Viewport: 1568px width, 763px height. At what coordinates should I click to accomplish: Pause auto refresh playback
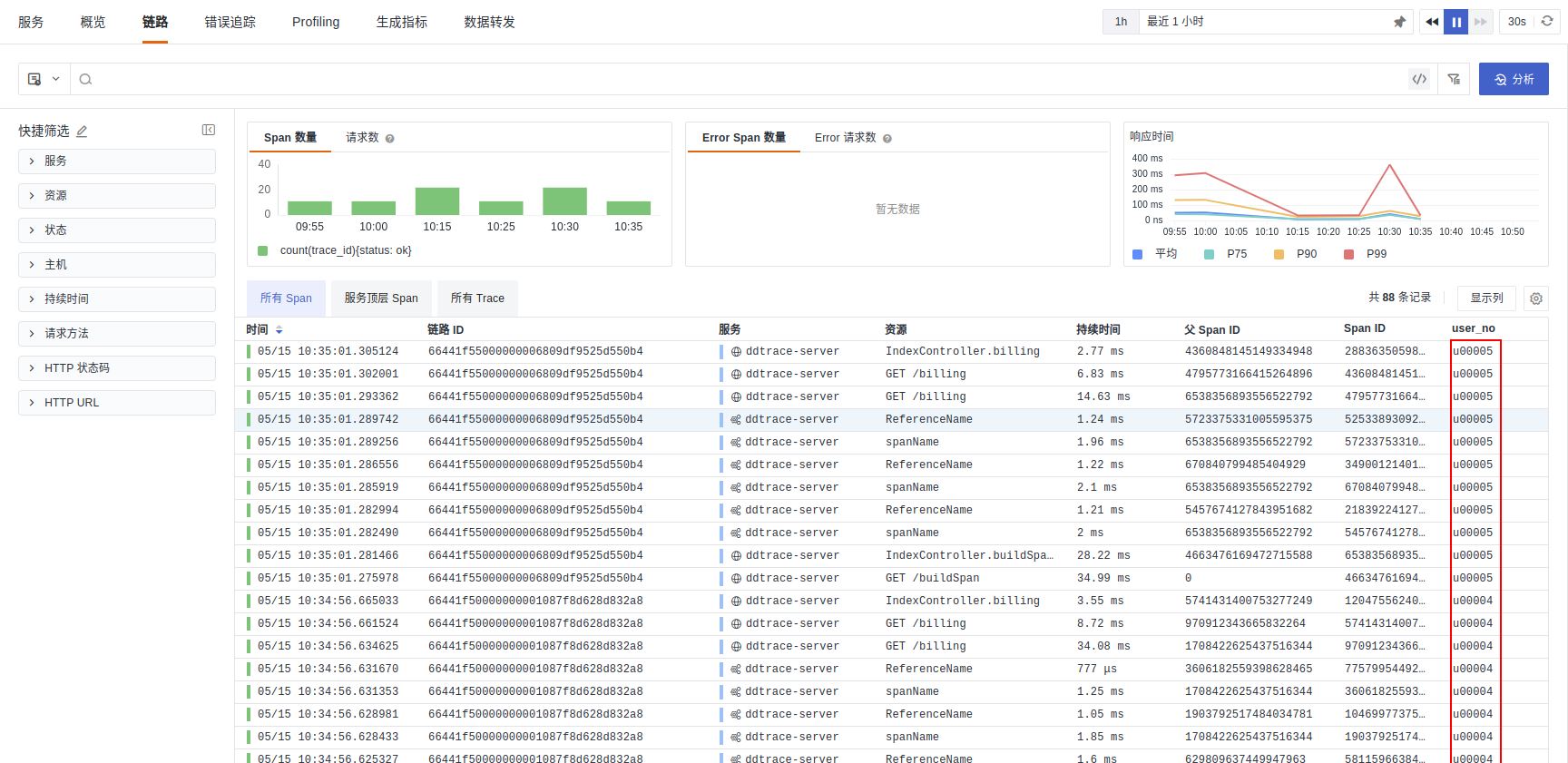tap(1456, 22)
